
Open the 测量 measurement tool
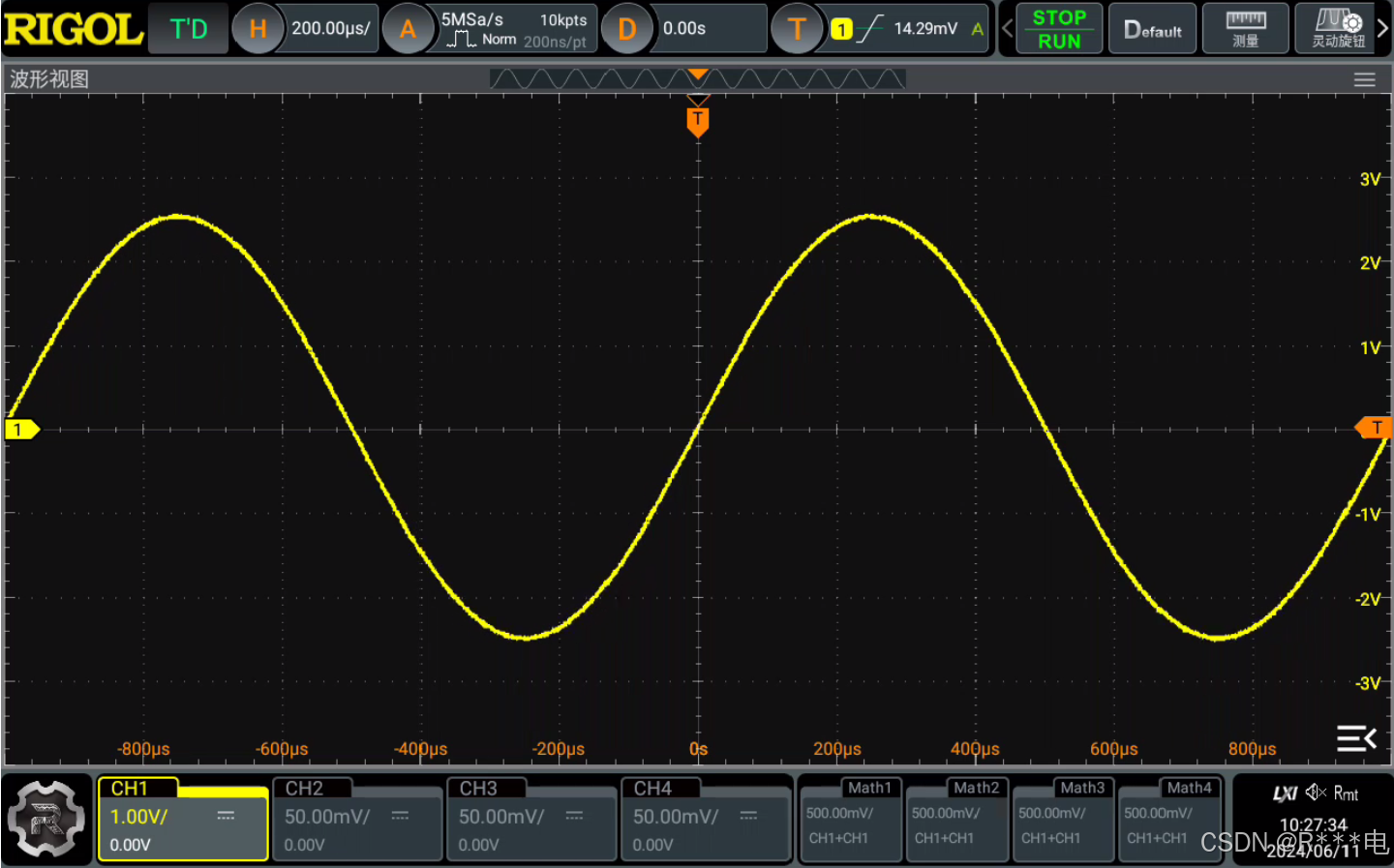(1245, 29)
